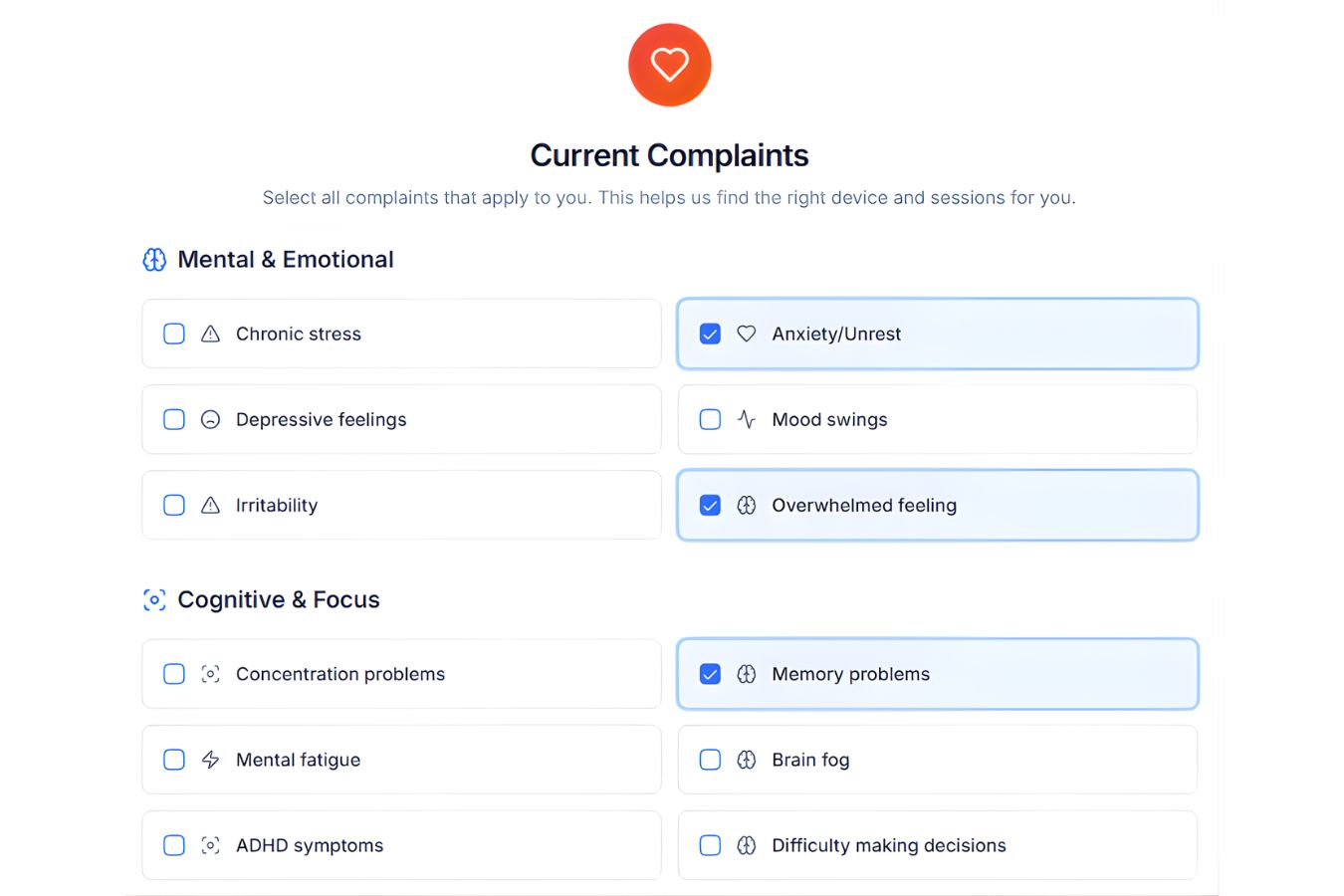This screenshot has height=896, width=1344.
Task: Tick the Concentration problems checkbox
Action: tap(174, 675)
